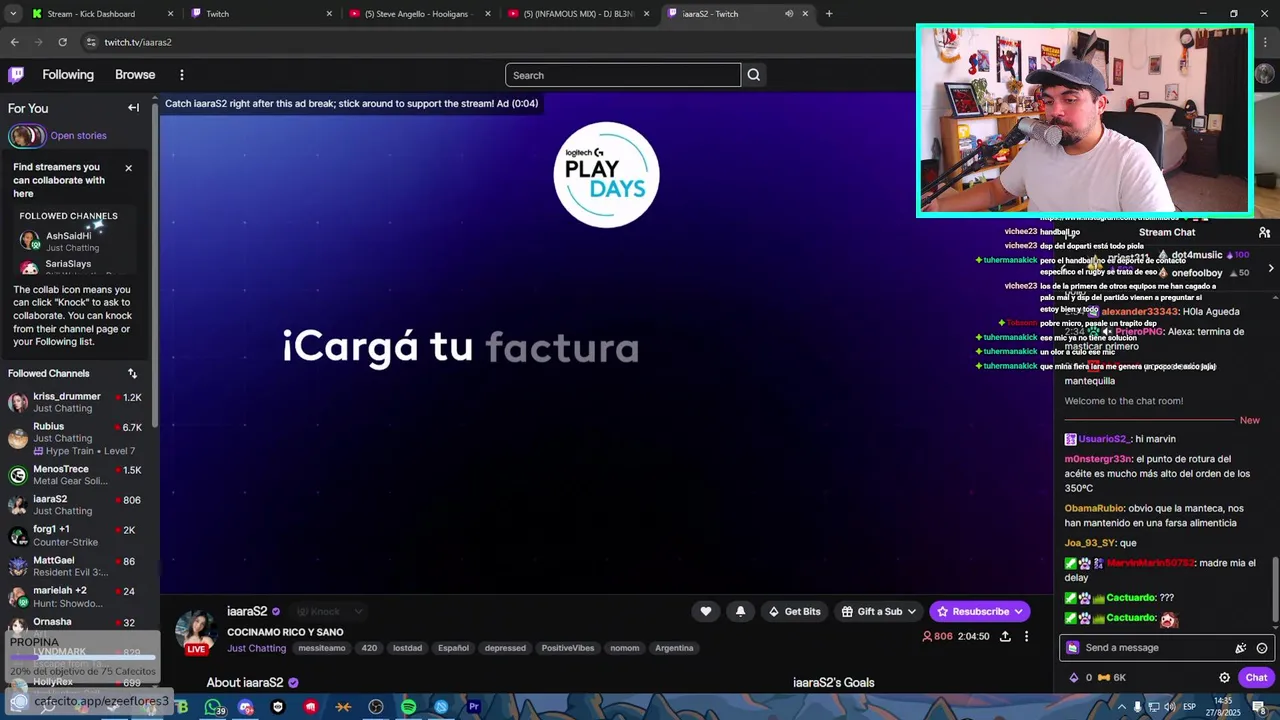
Task: Click the share stream icon
Action: (1005, 636)
